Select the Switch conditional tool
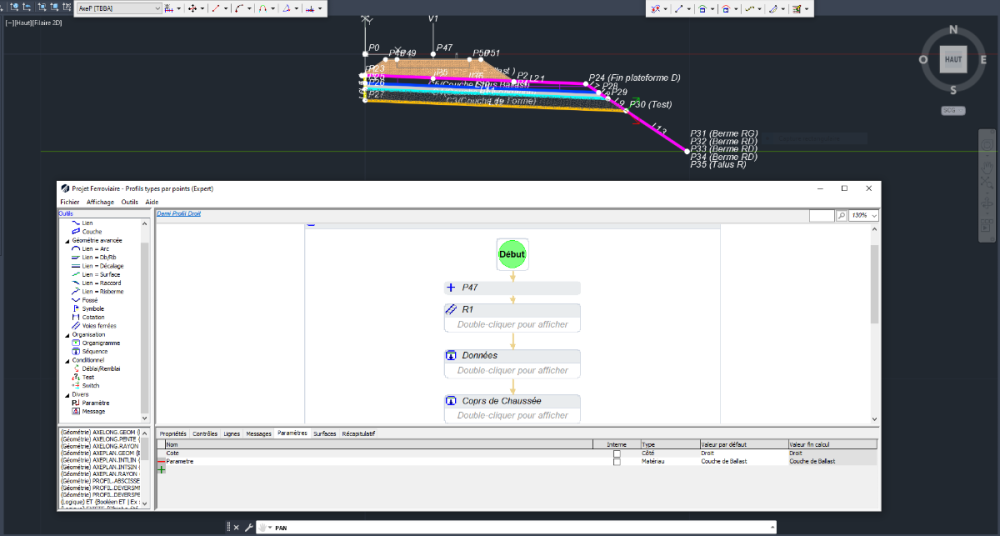This screenshot has height=536, width=1000. click(85, 385)
